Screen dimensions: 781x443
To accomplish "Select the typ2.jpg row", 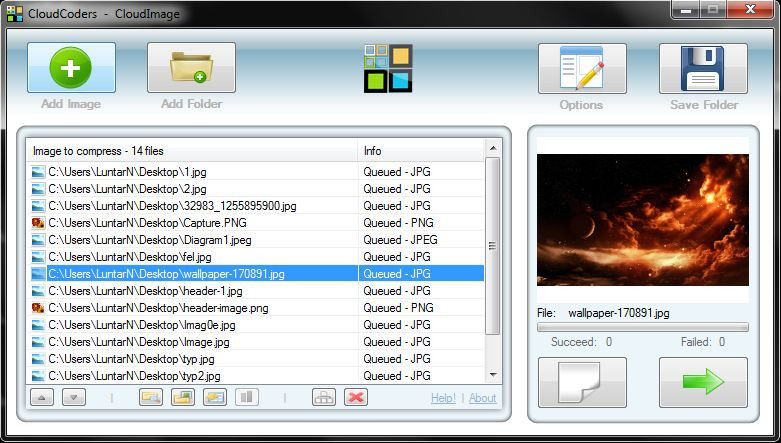I will coord(255,376).
